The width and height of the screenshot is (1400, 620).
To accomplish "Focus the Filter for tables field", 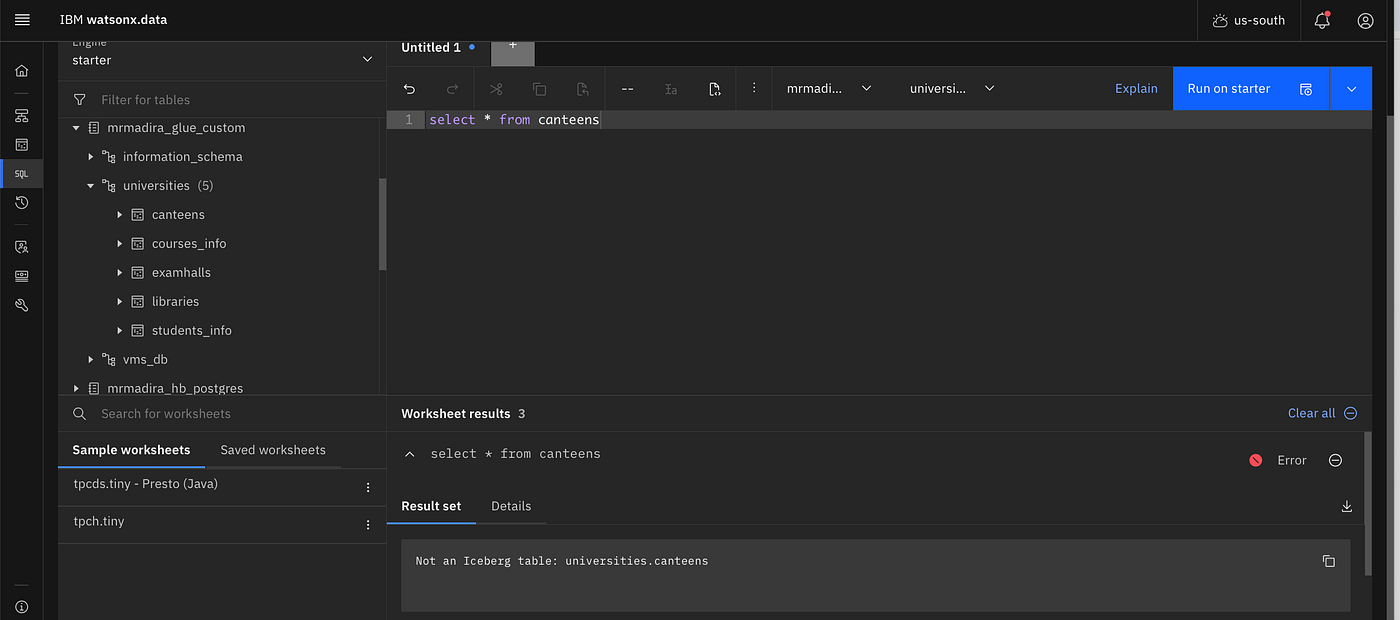I will point(222,100).
